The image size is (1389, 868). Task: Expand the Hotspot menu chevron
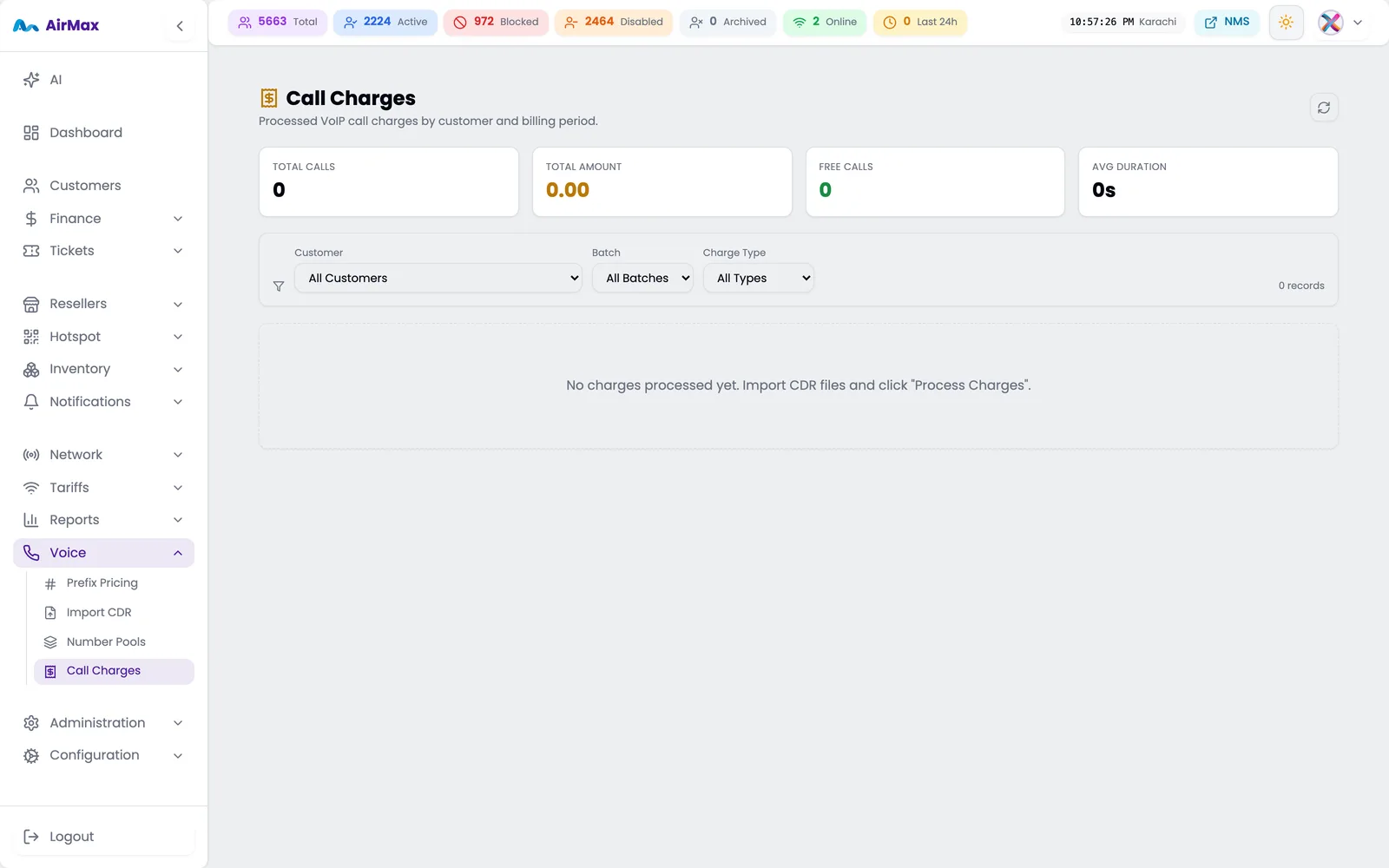[178, 337]
